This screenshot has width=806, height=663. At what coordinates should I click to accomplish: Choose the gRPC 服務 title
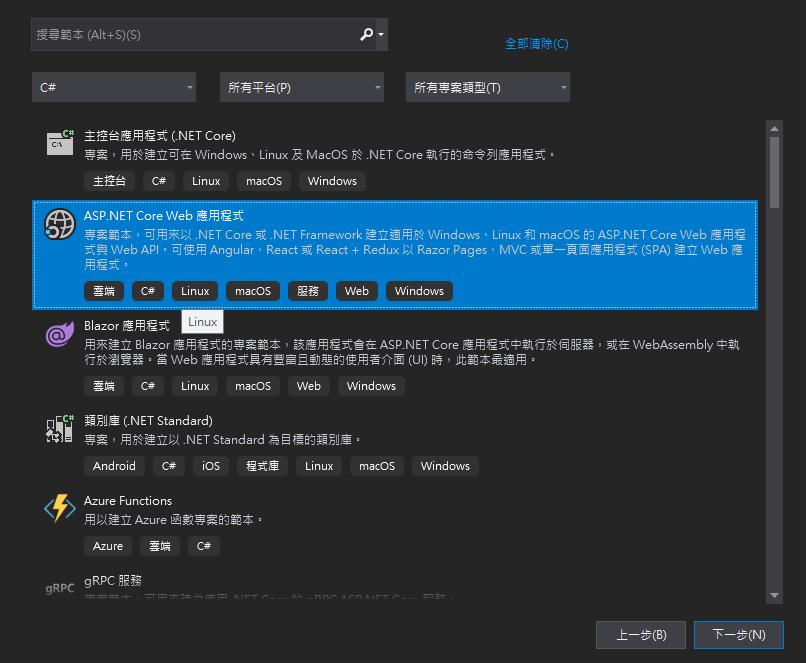click(x=113, y=580)
